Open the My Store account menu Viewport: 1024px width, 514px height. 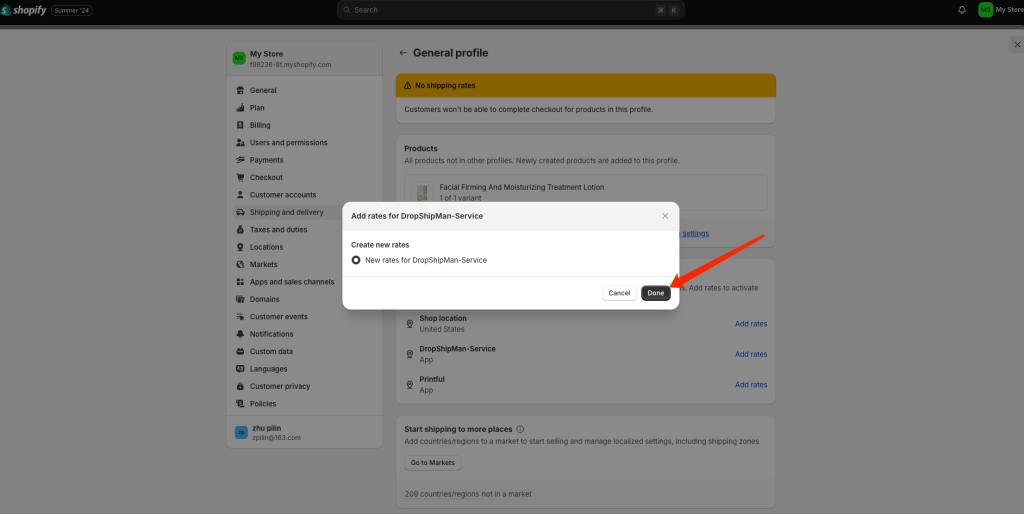pyautogui.click(x=1000, y=10)
